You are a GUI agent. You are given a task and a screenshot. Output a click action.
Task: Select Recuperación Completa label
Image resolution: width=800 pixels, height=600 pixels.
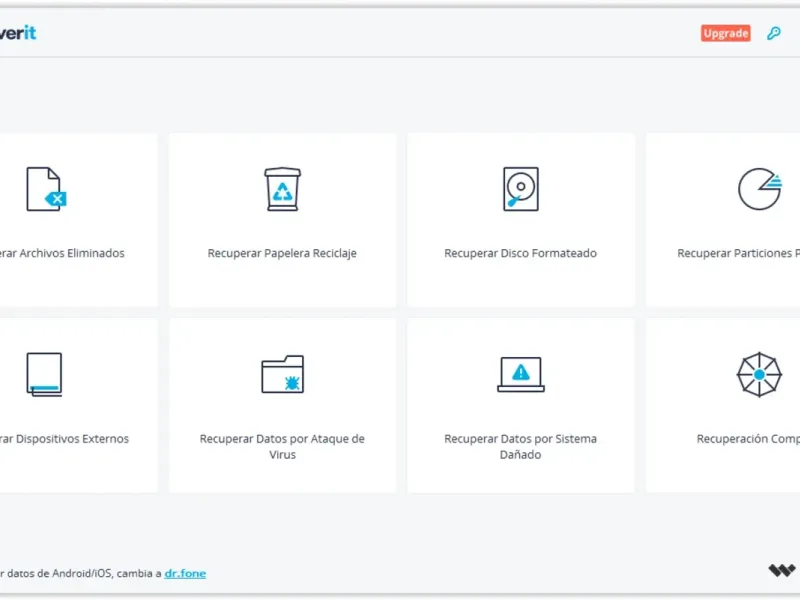tap(748, 439)
